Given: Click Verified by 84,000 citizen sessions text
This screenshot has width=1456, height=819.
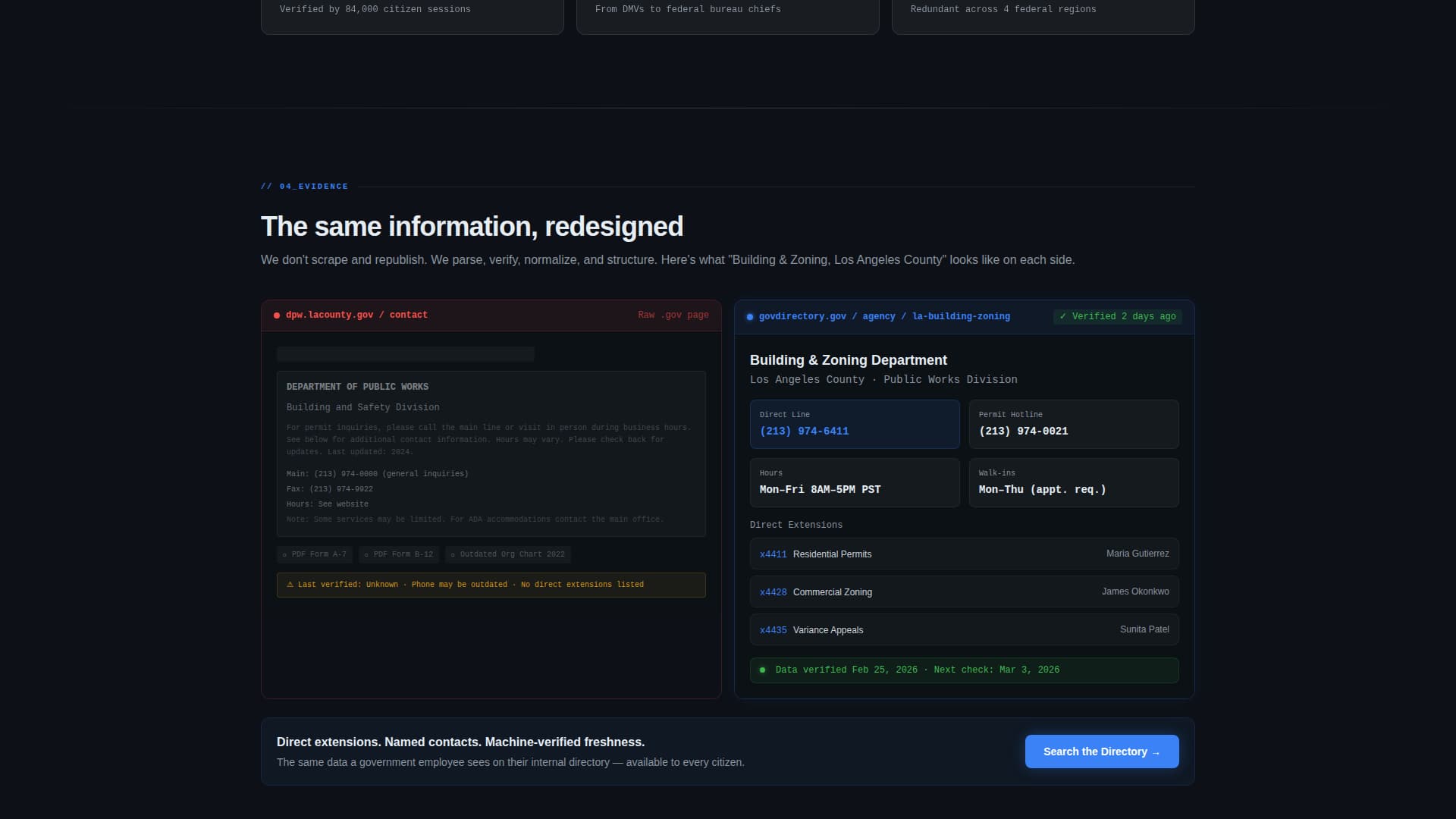Looking at the screenshot, I should 375,9.
